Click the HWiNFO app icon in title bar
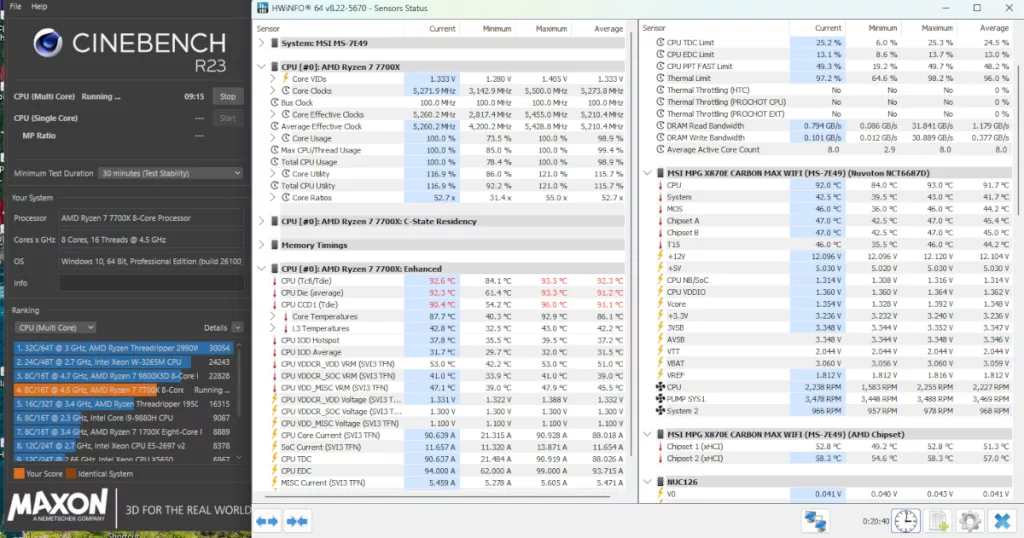This screenshot has width=1024, height=538. pos(263,8)
